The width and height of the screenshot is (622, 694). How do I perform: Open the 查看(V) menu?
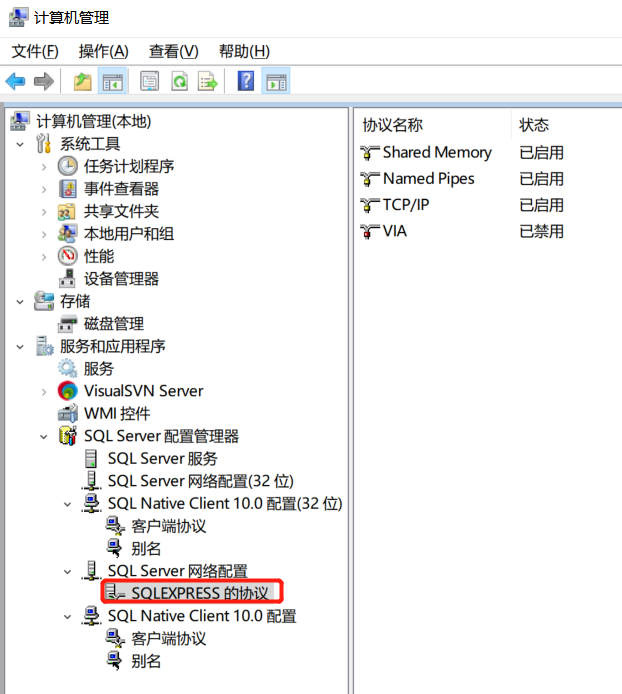(174, 51)
